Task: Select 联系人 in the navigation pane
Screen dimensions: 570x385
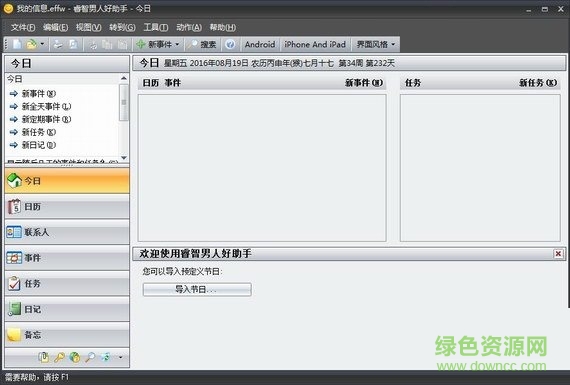Action: point(67,232)
